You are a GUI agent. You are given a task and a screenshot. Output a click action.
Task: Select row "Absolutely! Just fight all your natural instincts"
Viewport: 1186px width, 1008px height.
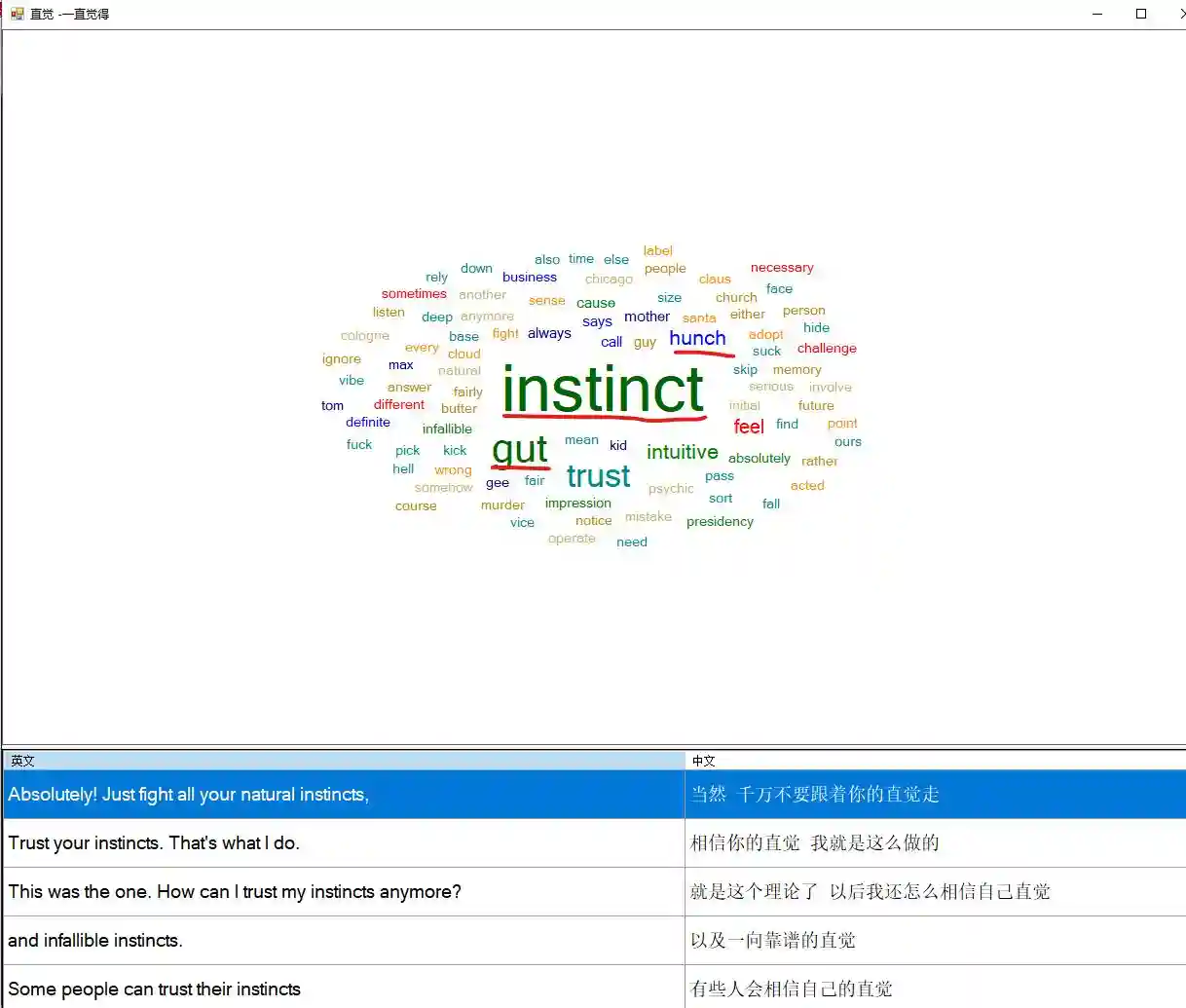188,795
